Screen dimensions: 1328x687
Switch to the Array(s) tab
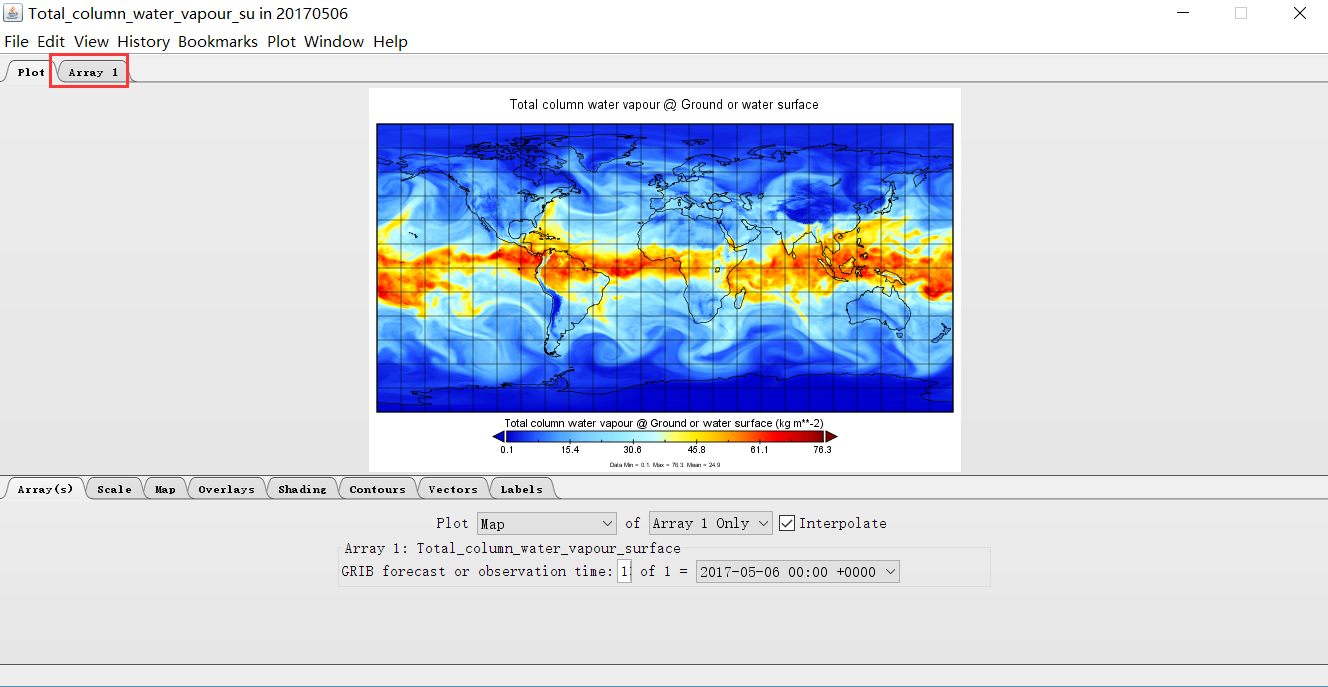click(x=44, y=488)
